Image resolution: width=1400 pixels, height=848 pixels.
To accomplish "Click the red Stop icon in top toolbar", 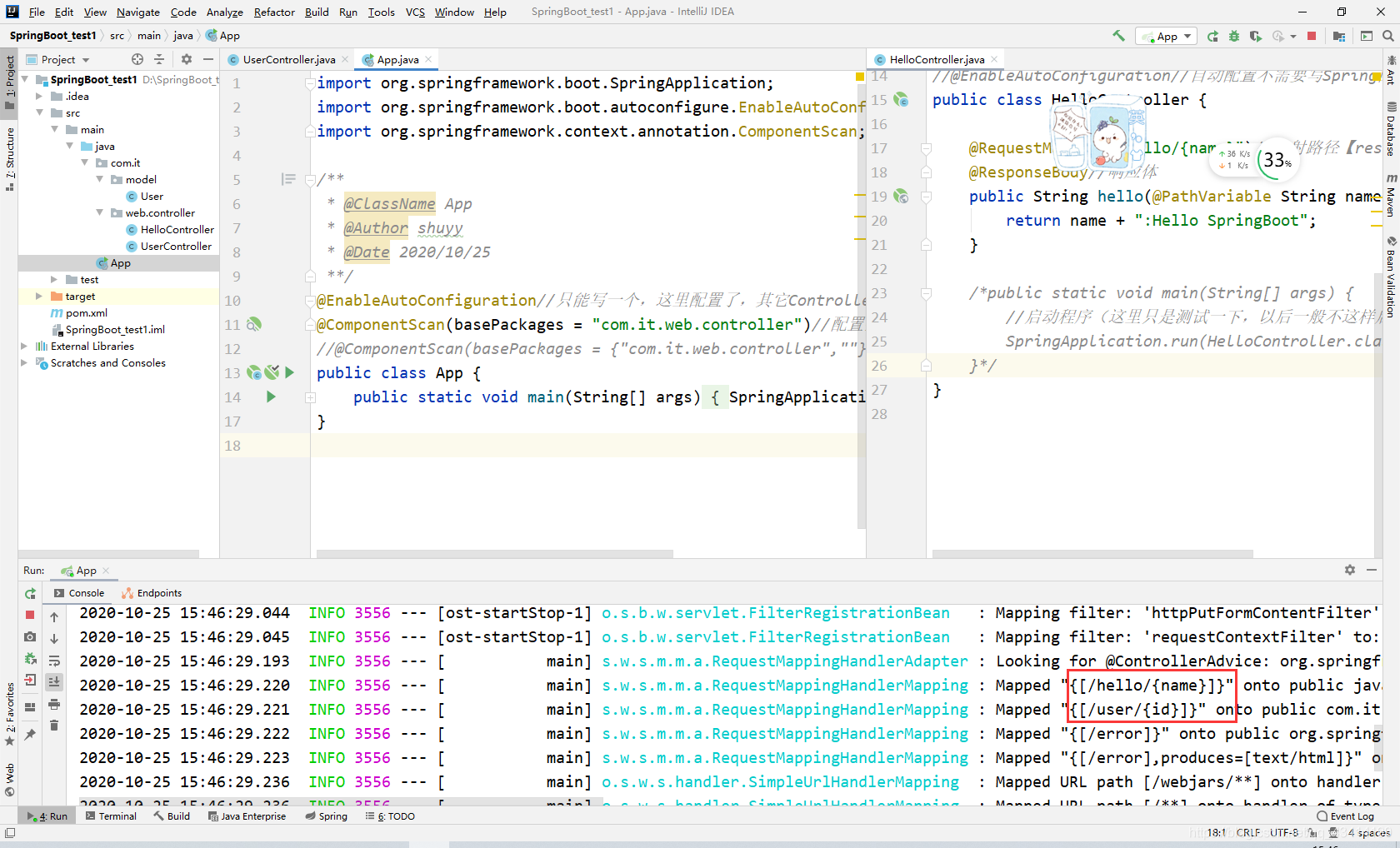I will pyautogui.click(x=1312, y=36).
